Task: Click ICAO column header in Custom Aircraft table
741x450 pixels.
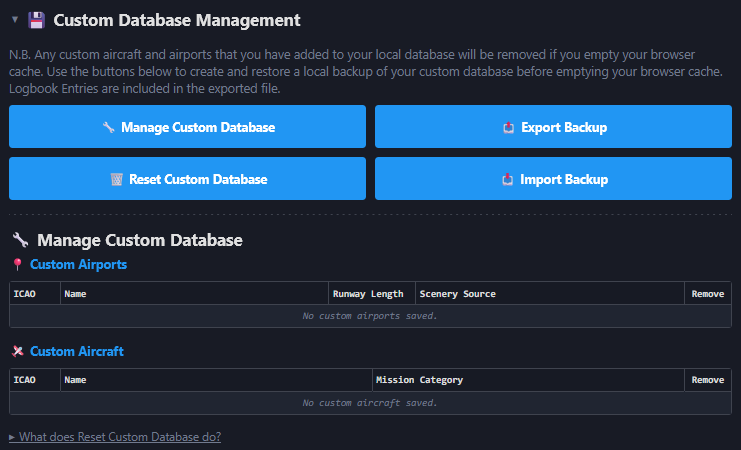Action: click(35, 380)
